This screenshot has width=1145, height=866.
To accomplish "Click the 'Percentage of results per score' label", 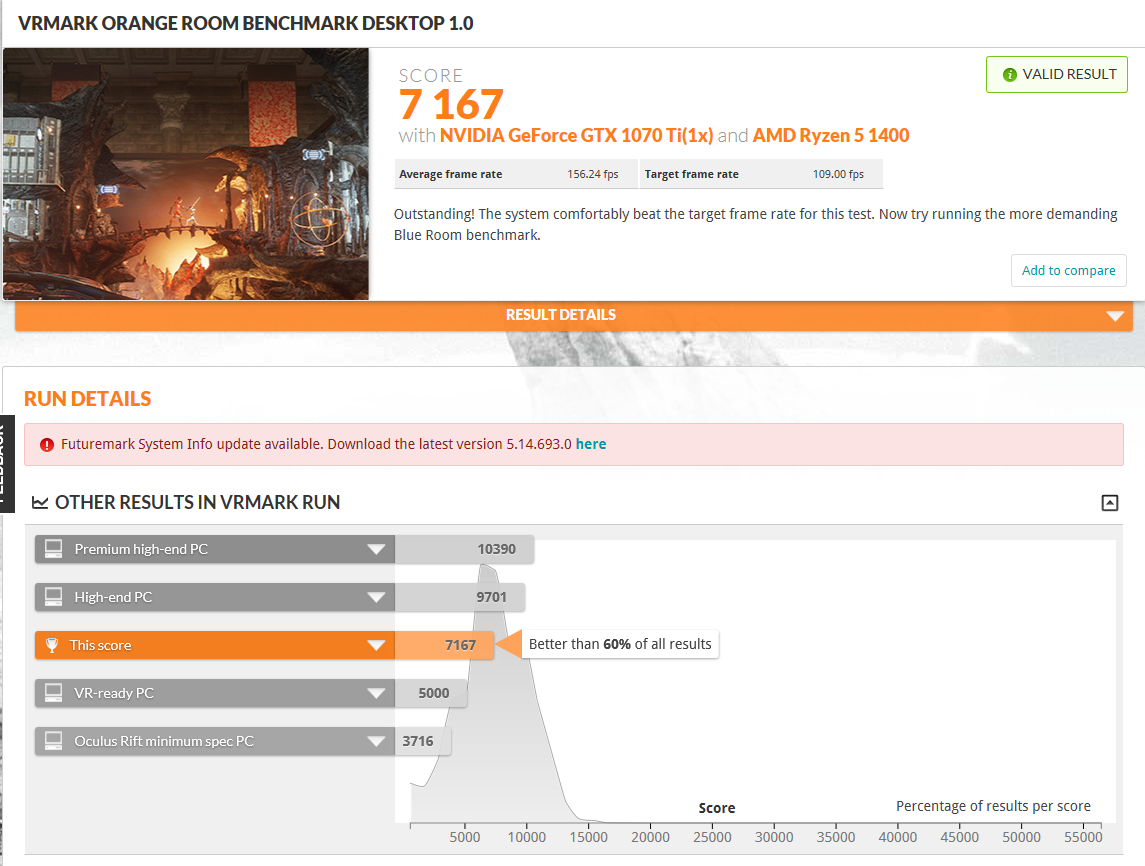I will tap(993, 806).
